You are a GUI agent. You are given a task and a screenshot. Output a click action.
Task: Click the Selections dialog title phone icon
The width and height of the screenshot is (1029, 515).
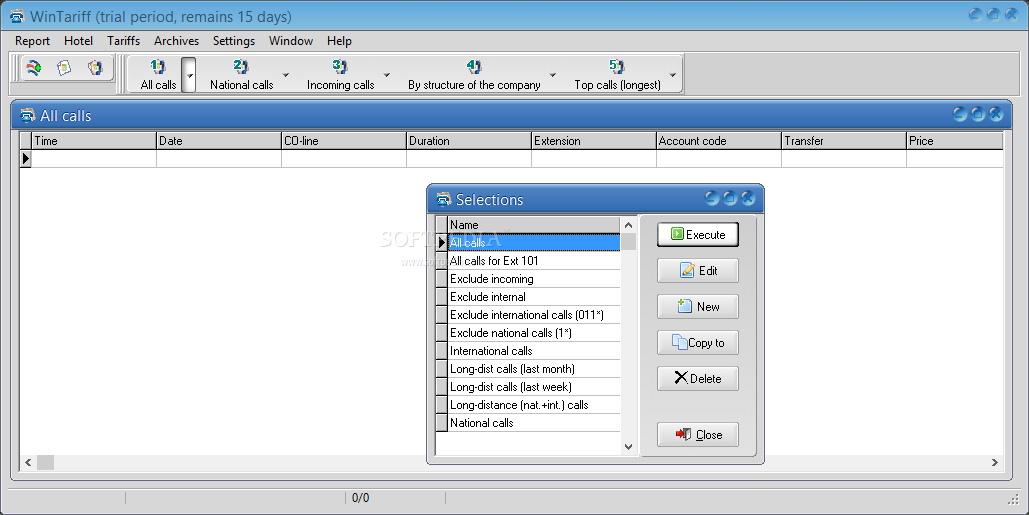coord(444,199)
